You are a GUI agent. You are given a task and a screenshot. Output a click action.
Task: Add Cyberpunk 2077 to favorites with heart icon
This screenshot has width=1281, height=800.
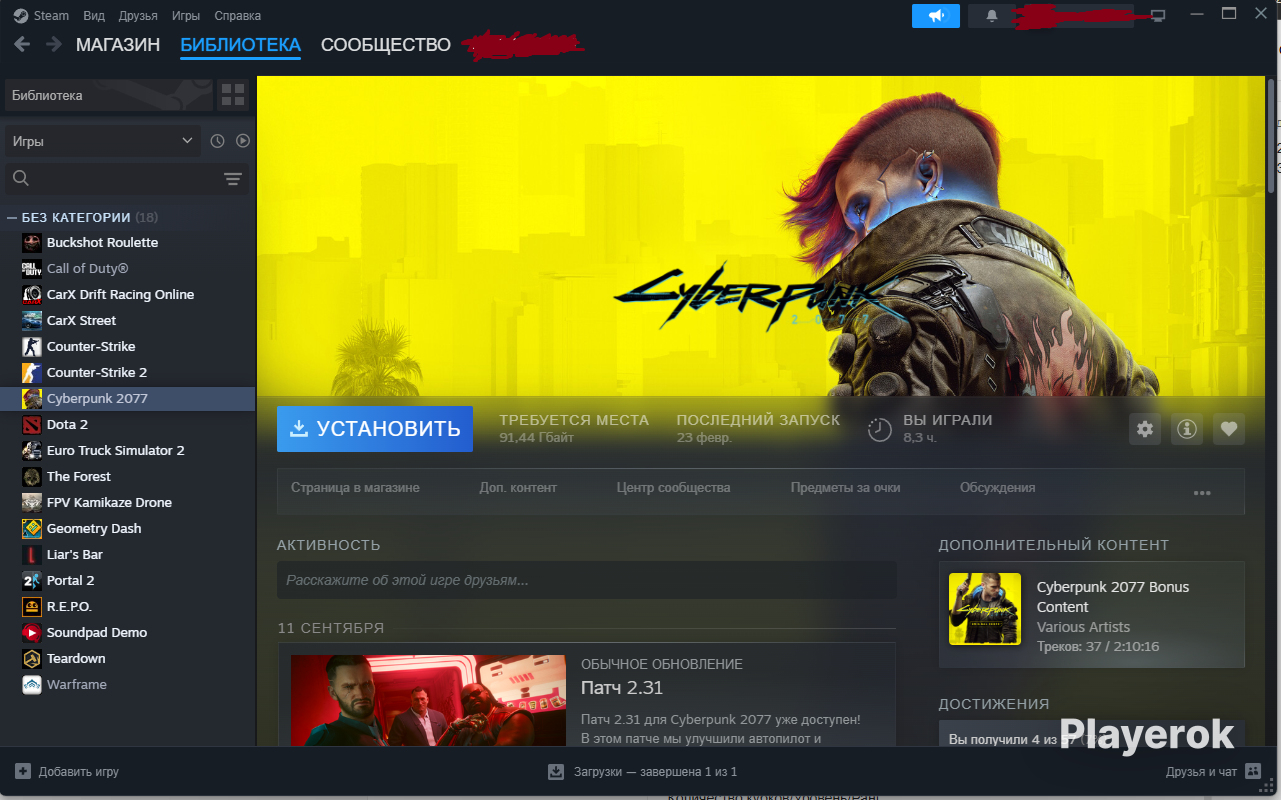click(x=1229, y=429)
